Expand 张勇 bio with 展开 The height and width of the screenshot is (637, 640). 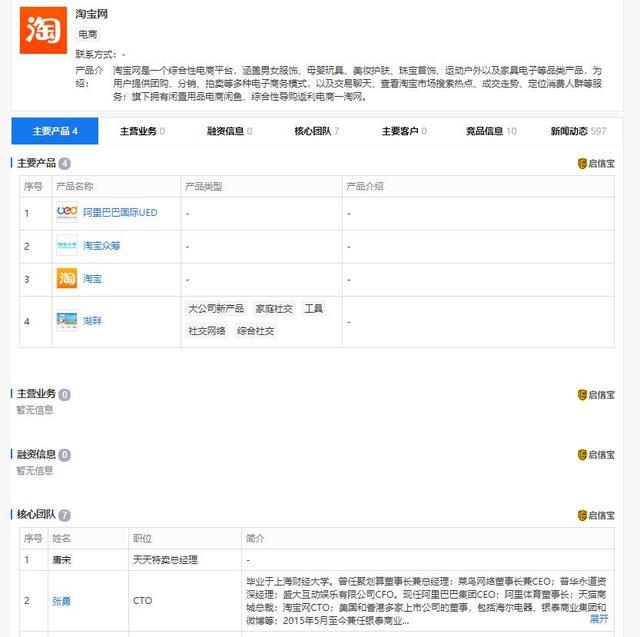coord(599,619)
